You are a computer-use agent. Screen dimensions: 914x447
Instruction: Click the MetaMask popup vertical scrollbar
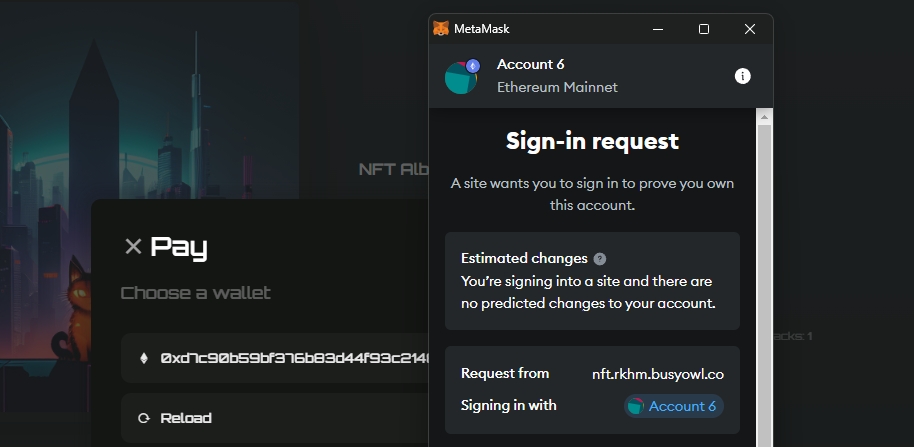[764, 280]
